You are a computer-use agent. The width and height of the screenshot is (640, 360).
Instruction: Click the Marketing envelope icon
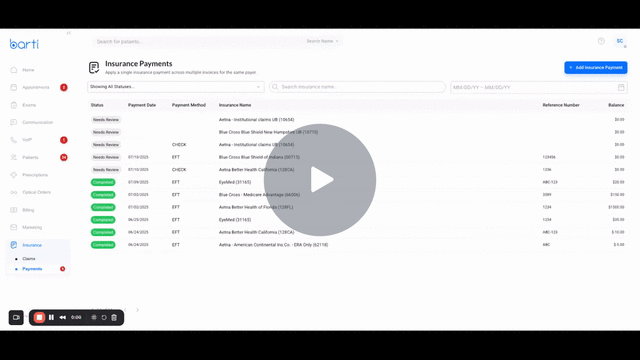tap(13, 227)
